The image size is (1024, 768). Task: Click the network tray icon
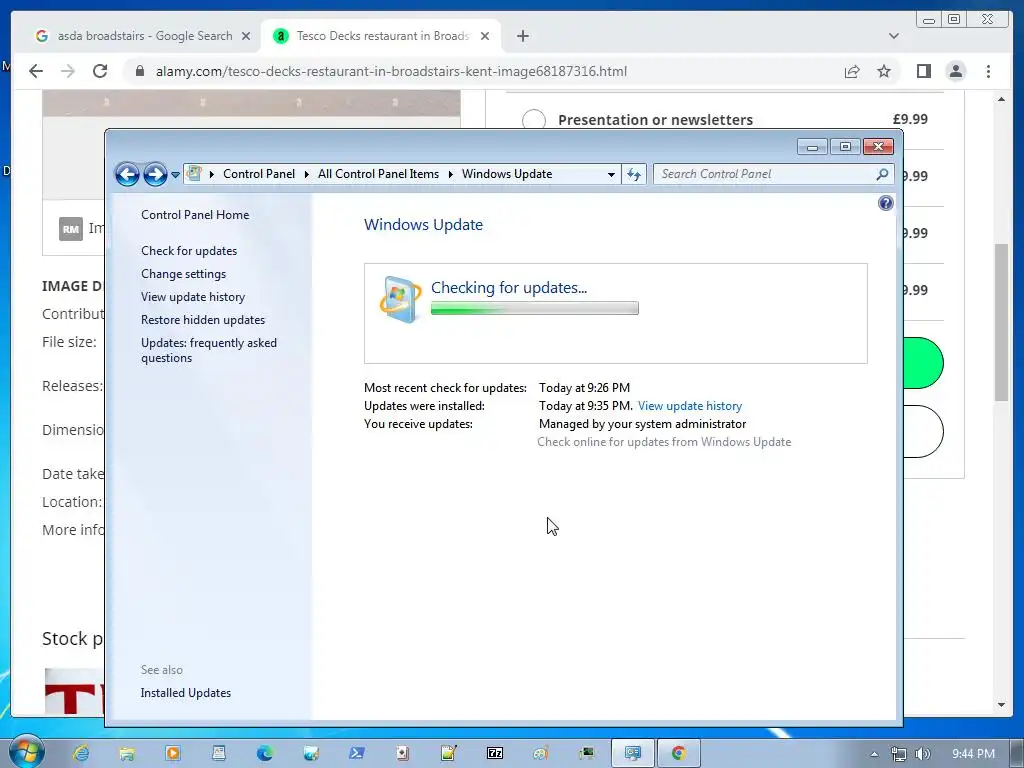pos(899,754)
